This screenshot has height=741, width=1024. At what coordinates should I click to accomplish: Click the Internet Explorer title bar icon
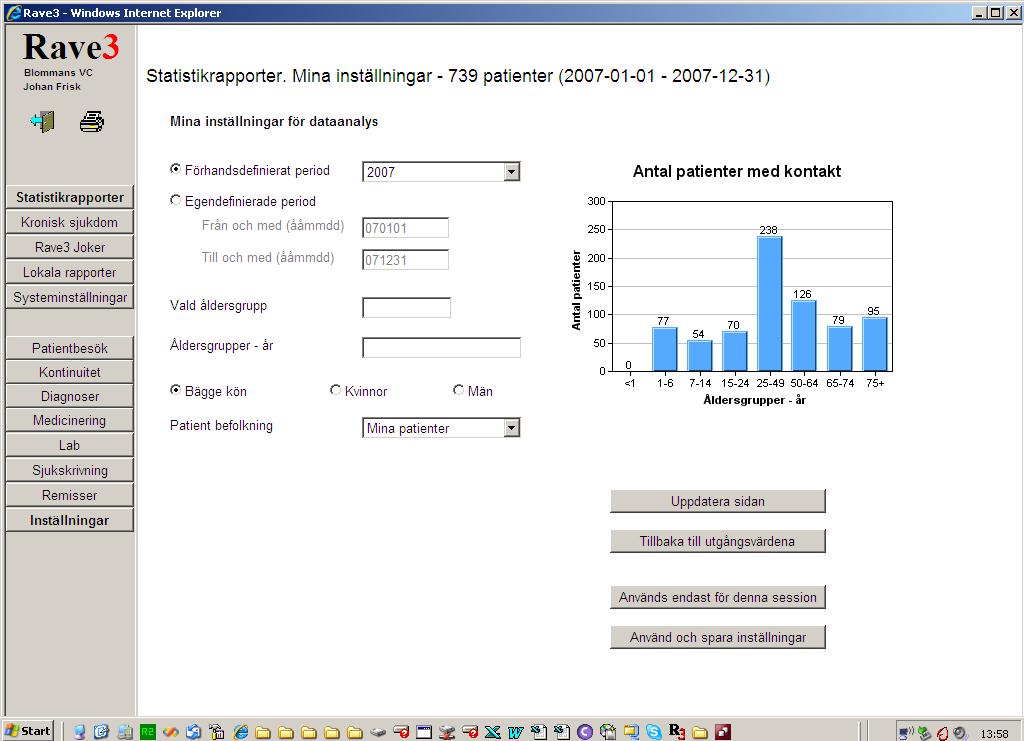12,12
